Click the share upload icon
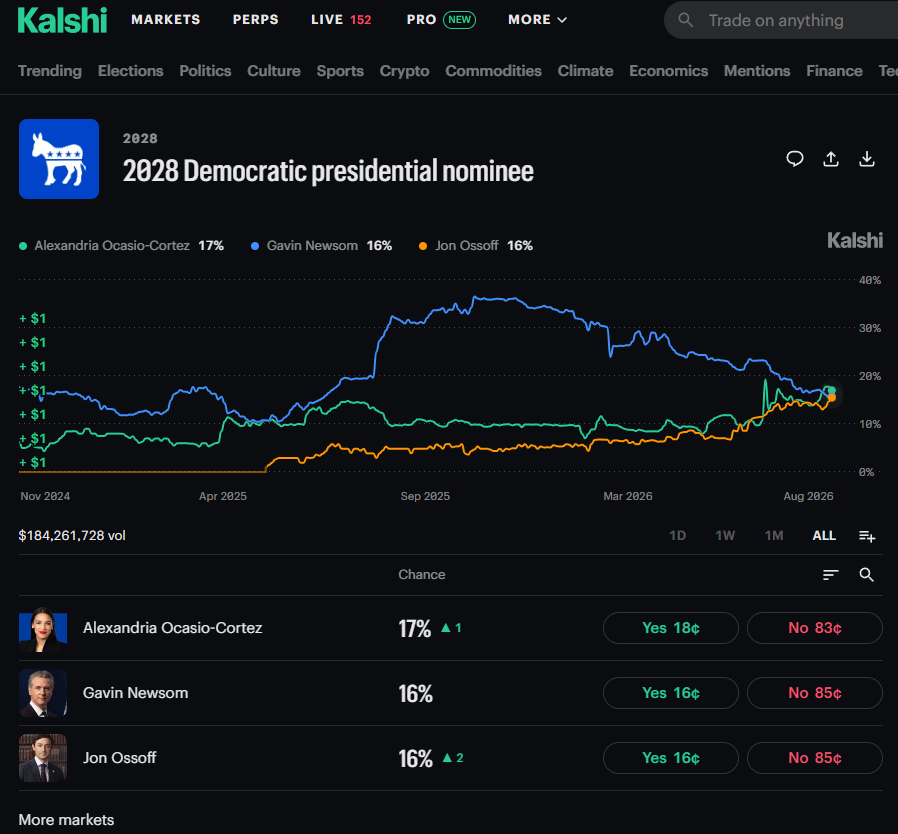Screen dimensions: 898x834 click(x=831, y=159)
